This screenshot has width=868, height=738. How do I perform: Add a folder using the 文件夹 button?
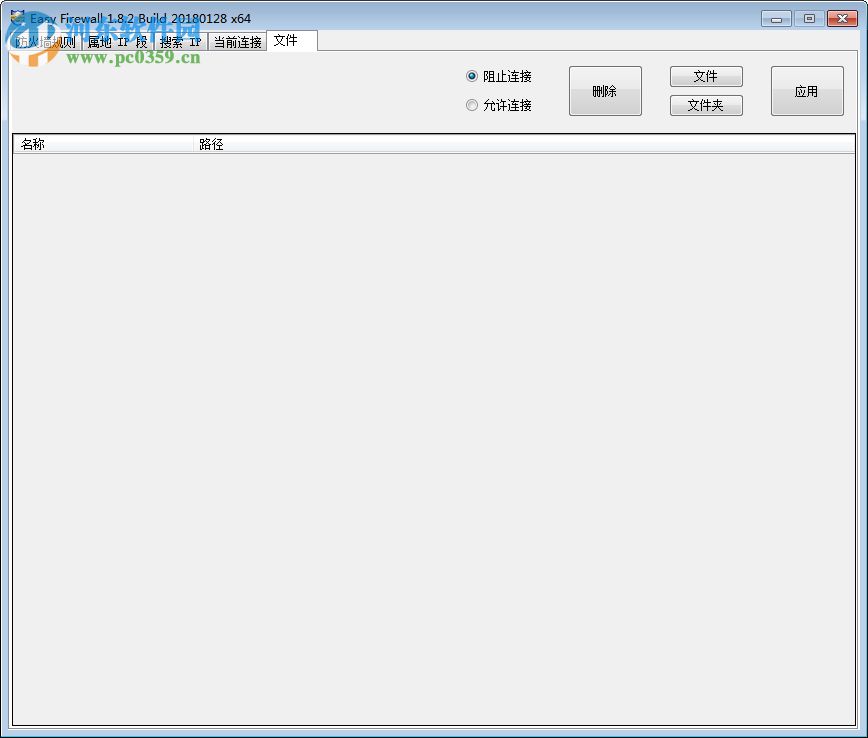click(706, 105)
